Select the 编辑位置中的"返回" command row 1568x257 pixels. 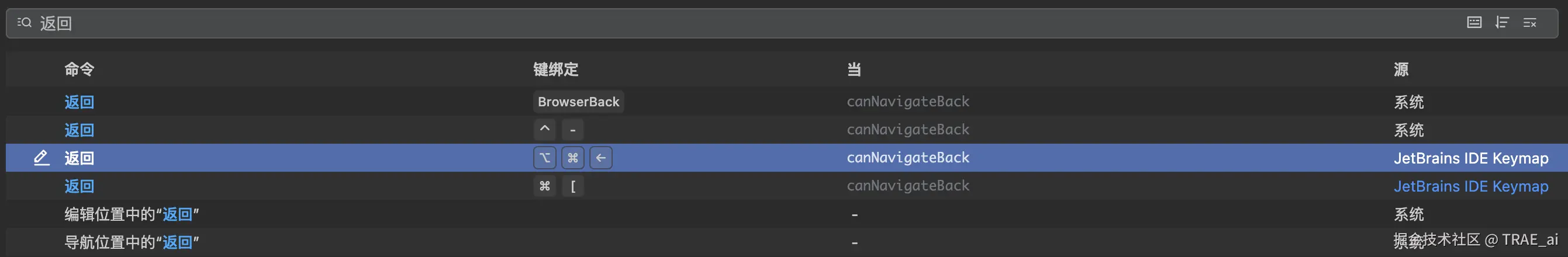point(132,214)
